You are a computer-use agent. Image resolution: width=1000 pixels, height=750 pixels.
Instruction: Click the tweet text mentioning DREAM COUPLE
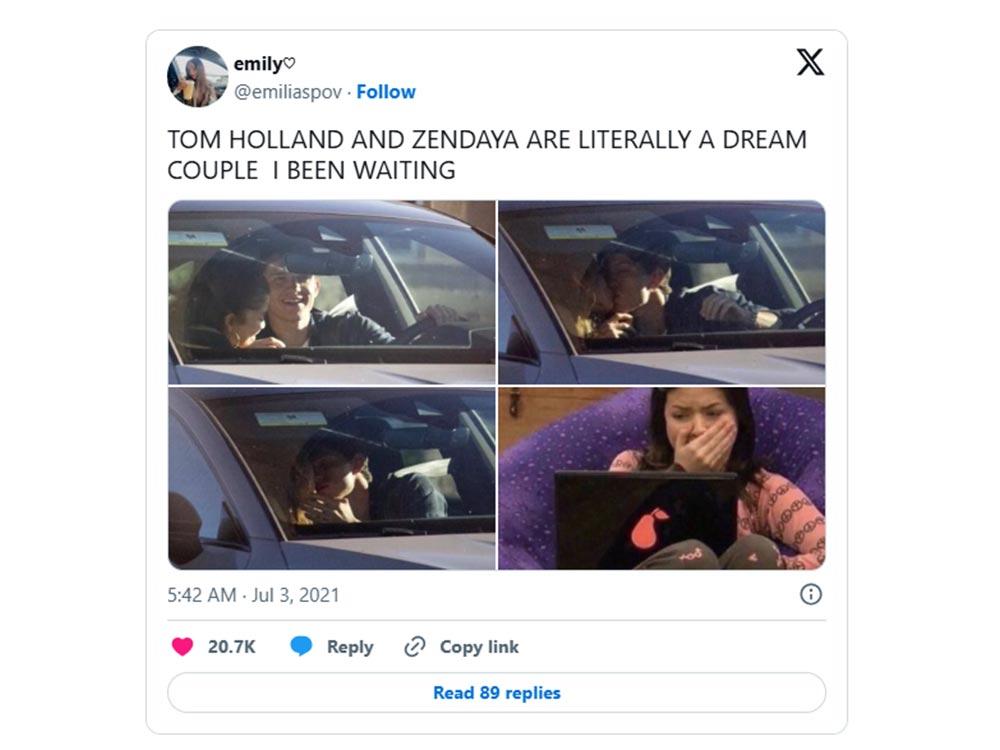click(487, 155)
